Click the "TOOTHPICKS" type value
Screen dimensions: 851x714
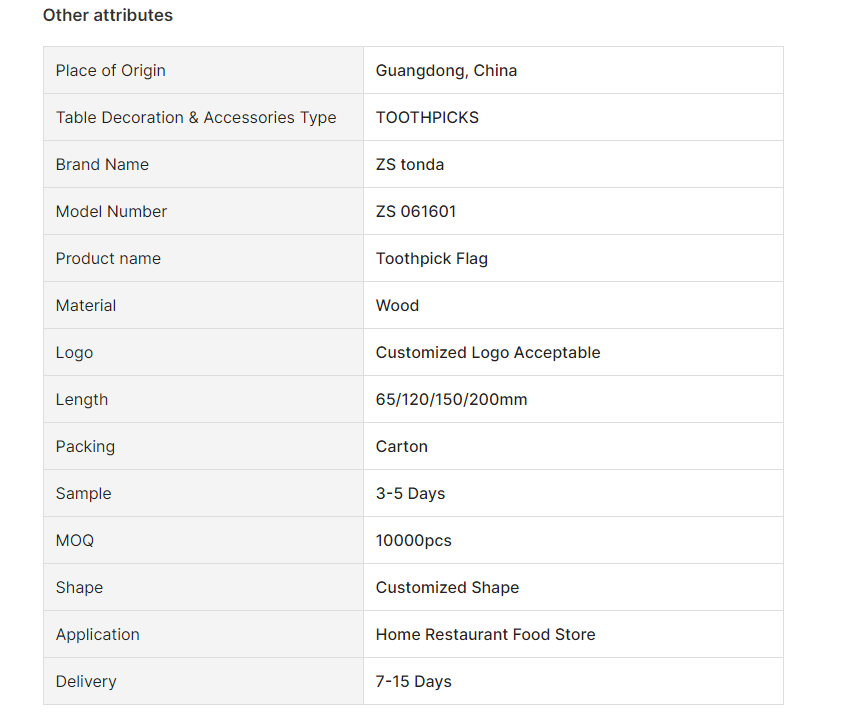click(x=427, y=117)
